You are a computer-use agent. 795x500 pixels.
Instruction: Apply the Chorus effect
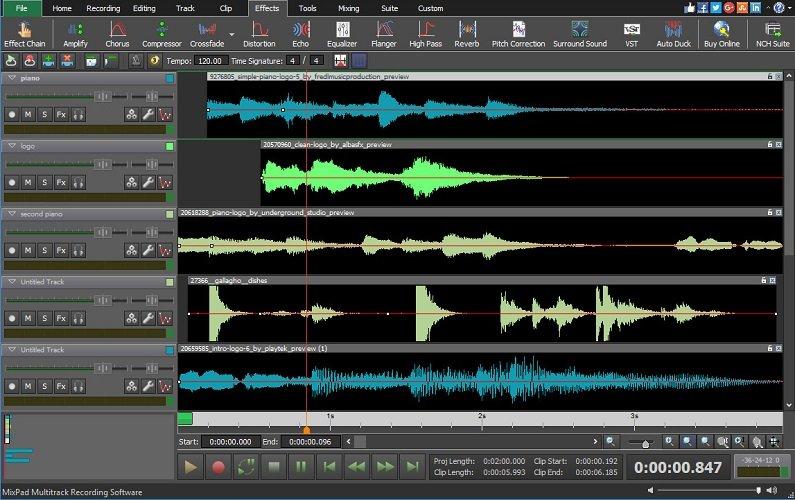pos(117,34)
